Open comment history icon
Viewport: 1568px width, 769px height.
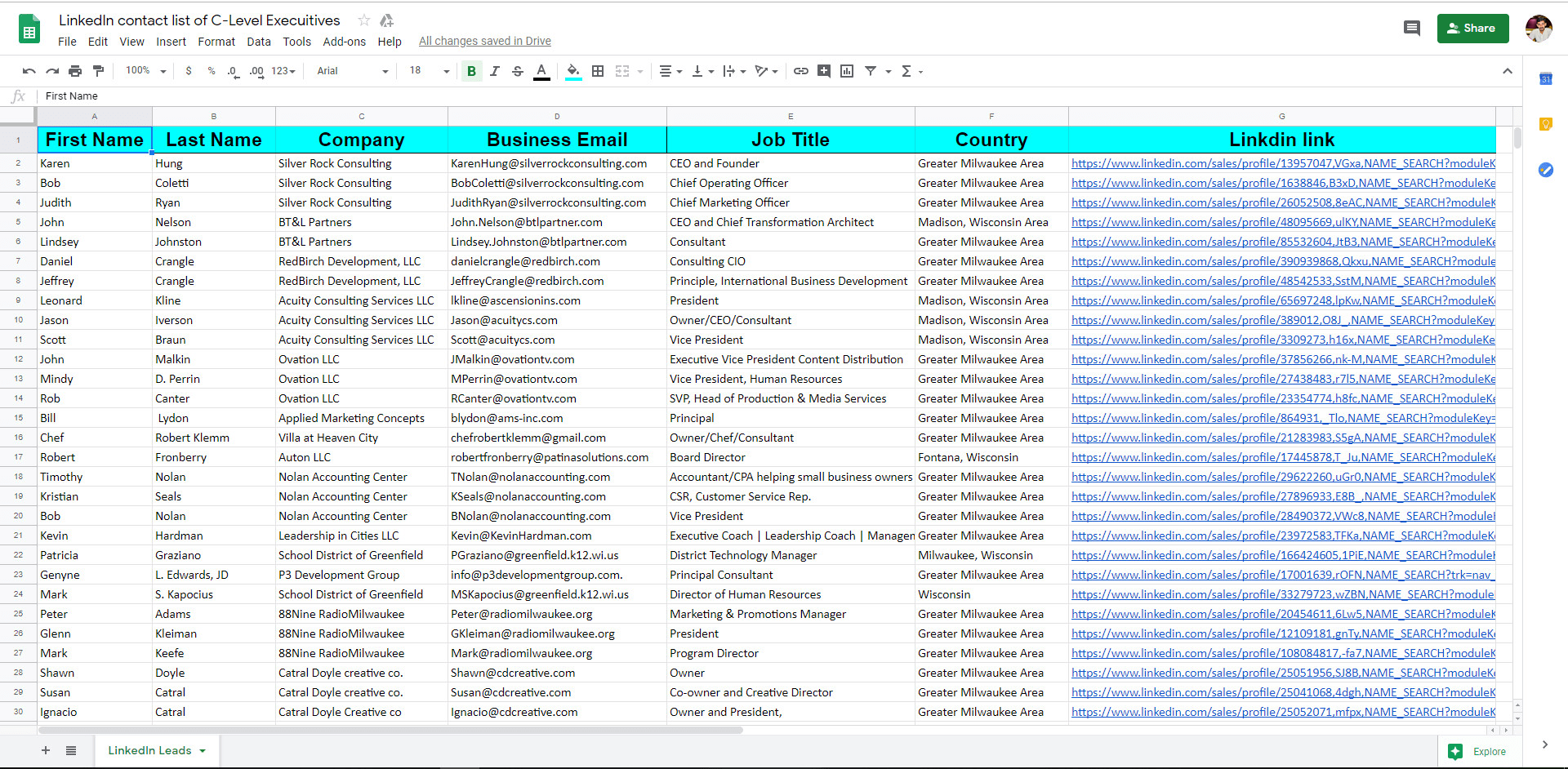[1412, 29]
